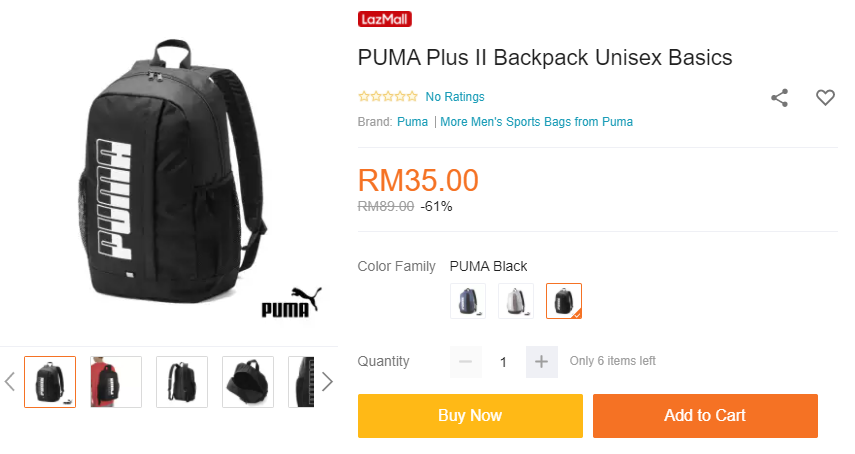
Task: Decrease quantity with minus button
Action: tap(466, 361)
